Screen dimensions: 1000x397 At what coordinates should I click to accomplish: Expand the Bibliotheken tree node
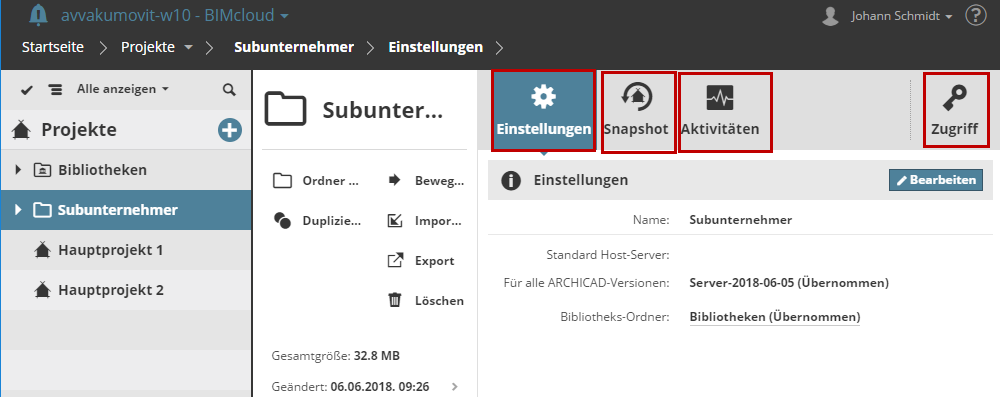coord(18,170)
